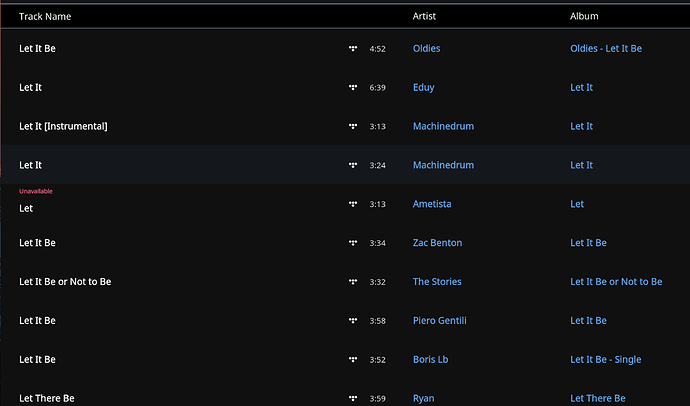Open the Let There Be album link
This screenshot has height=406, width=690.
click(598, 398)
